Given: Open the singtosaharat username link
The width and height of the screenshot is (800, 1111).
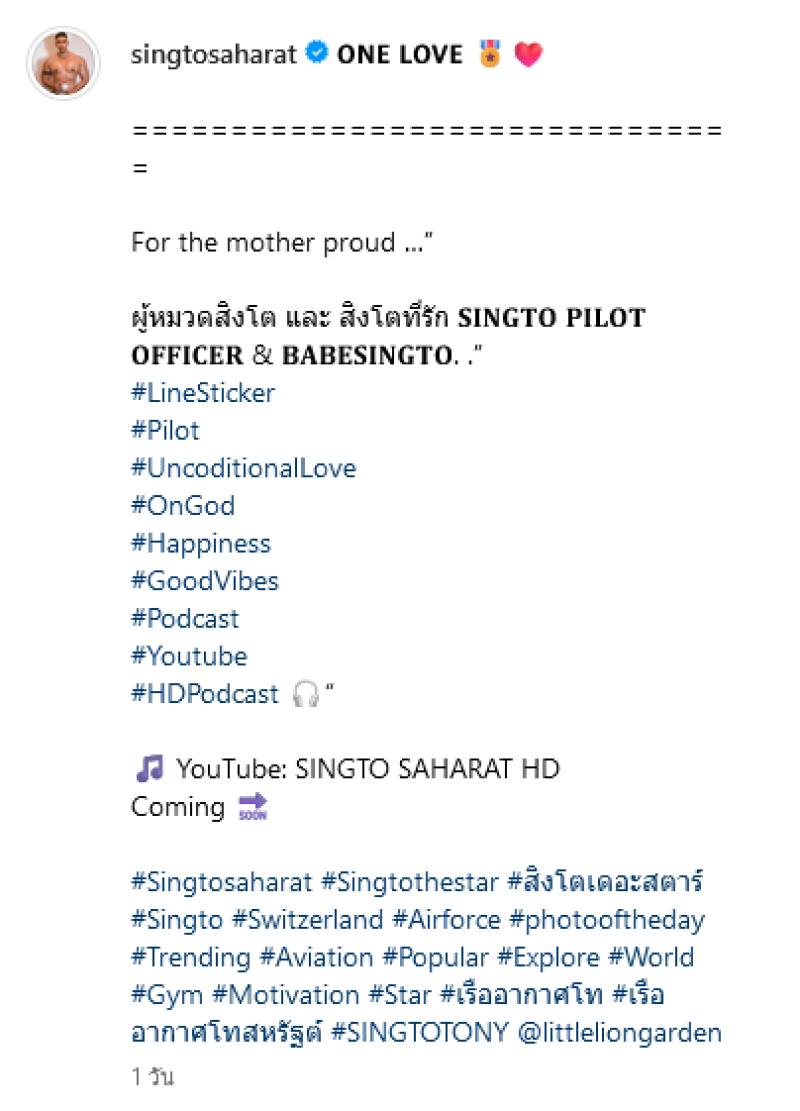Looking at the screenshot, I should coord(214,54).
